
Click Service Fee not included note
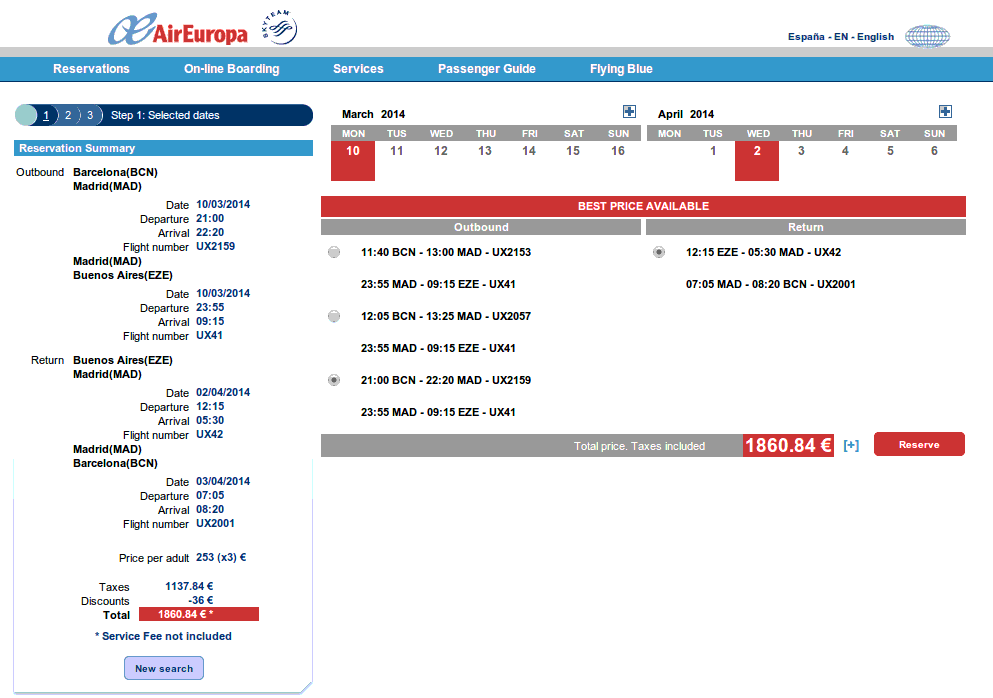pos(163,636)
